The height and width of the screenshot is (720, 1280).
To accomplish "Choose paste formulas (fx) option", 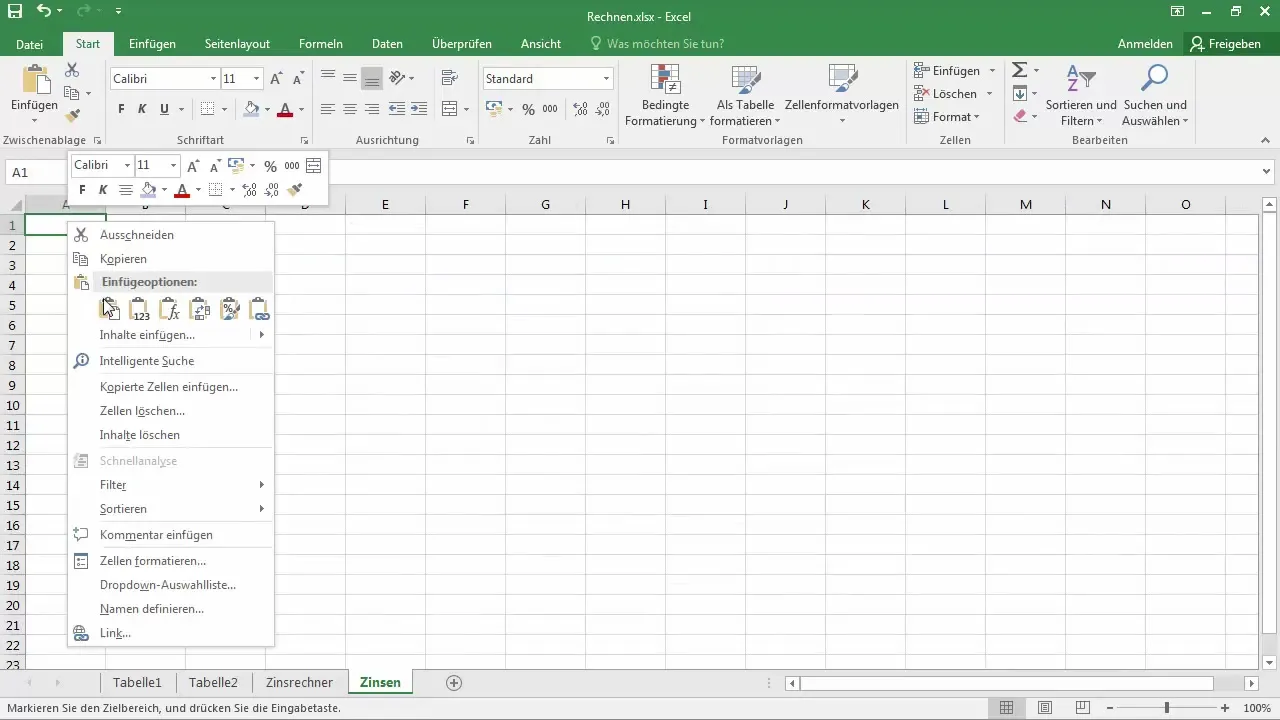I will 170,309.
